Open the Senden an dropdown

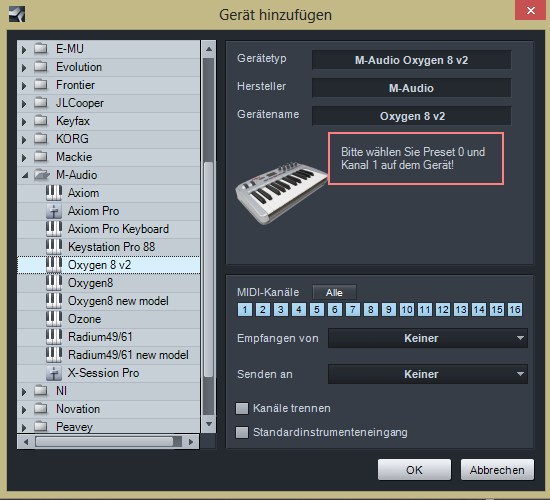[x=428, y=374]
